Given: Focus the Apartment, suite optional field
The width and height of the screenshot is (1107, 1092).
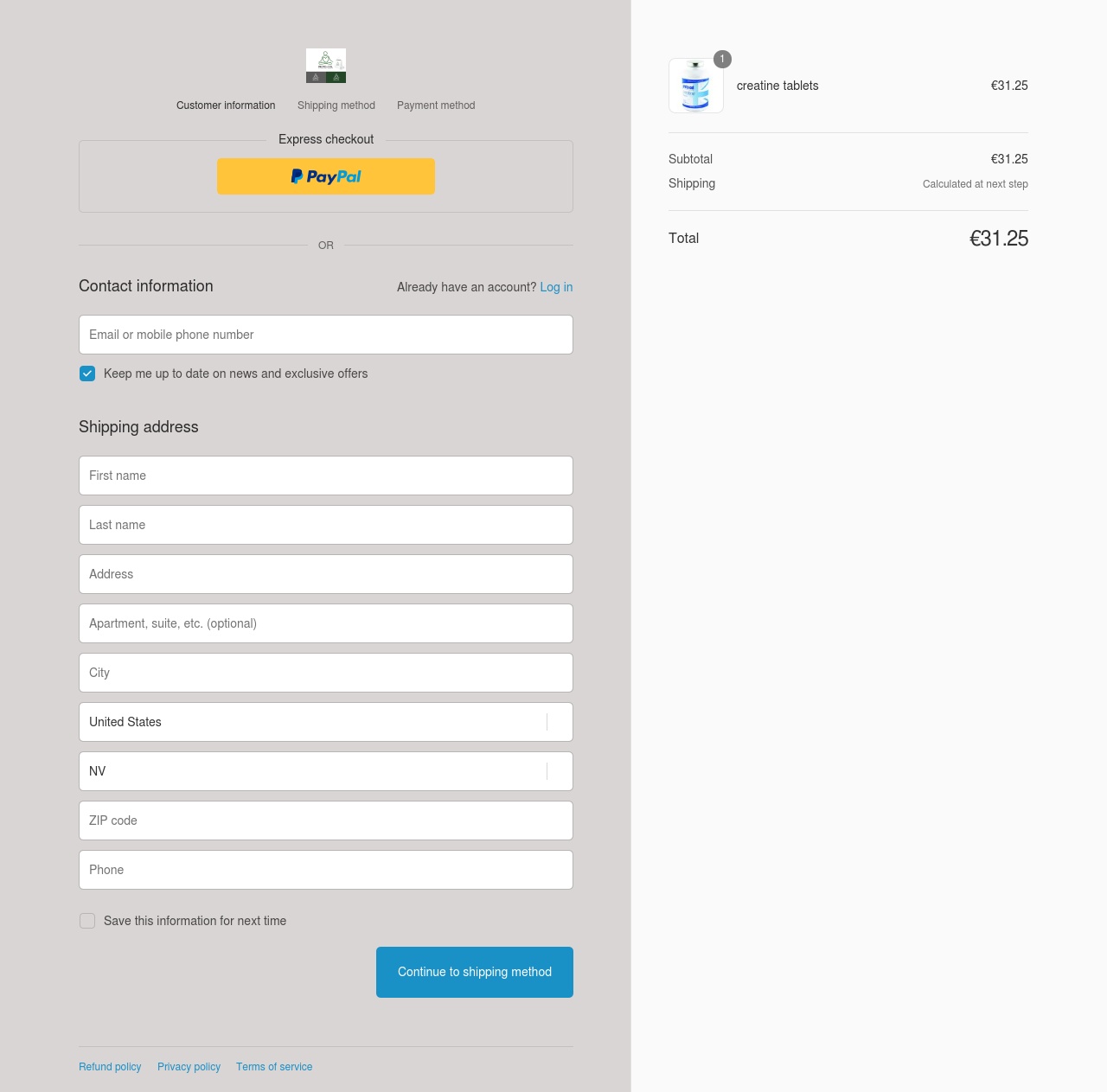Looking at the screenshot, I should pyautogui.click(x=326, y=623).
